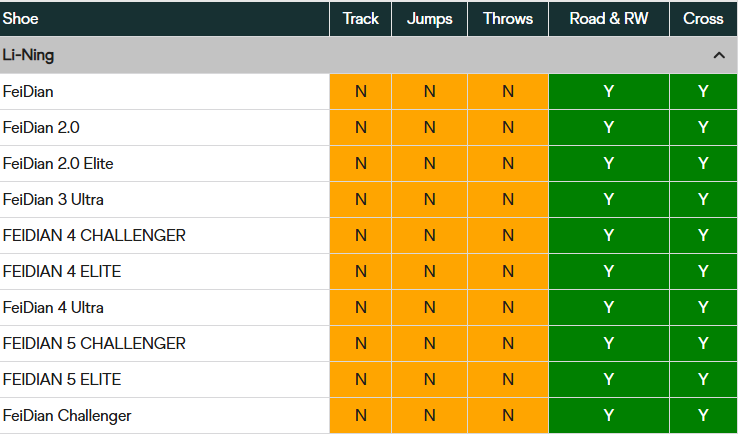
Task: Click Cross Y cell for FEIDIAN 4 CHALLENGER
Action: click(x=703, y=235)
